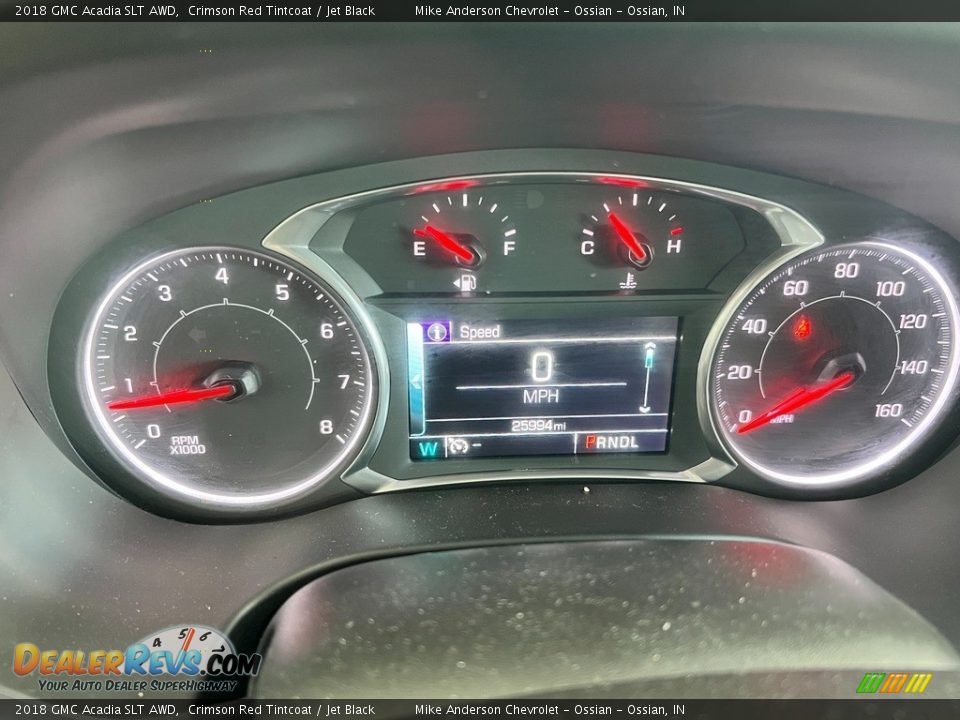Image resolution: width=960 pixels, height=720 pixels.
Task: Click the compass W heading indicator
Action: [x=428, y=448]
